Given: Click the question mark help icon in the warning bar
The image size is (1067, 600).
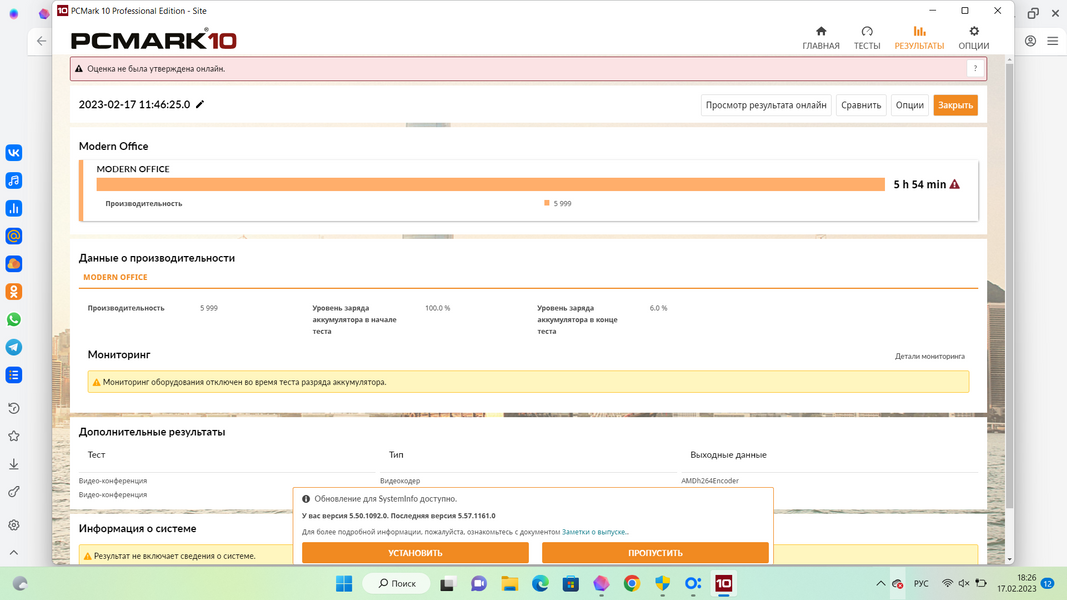Looking at the screenshot, I should pos(974,69).
